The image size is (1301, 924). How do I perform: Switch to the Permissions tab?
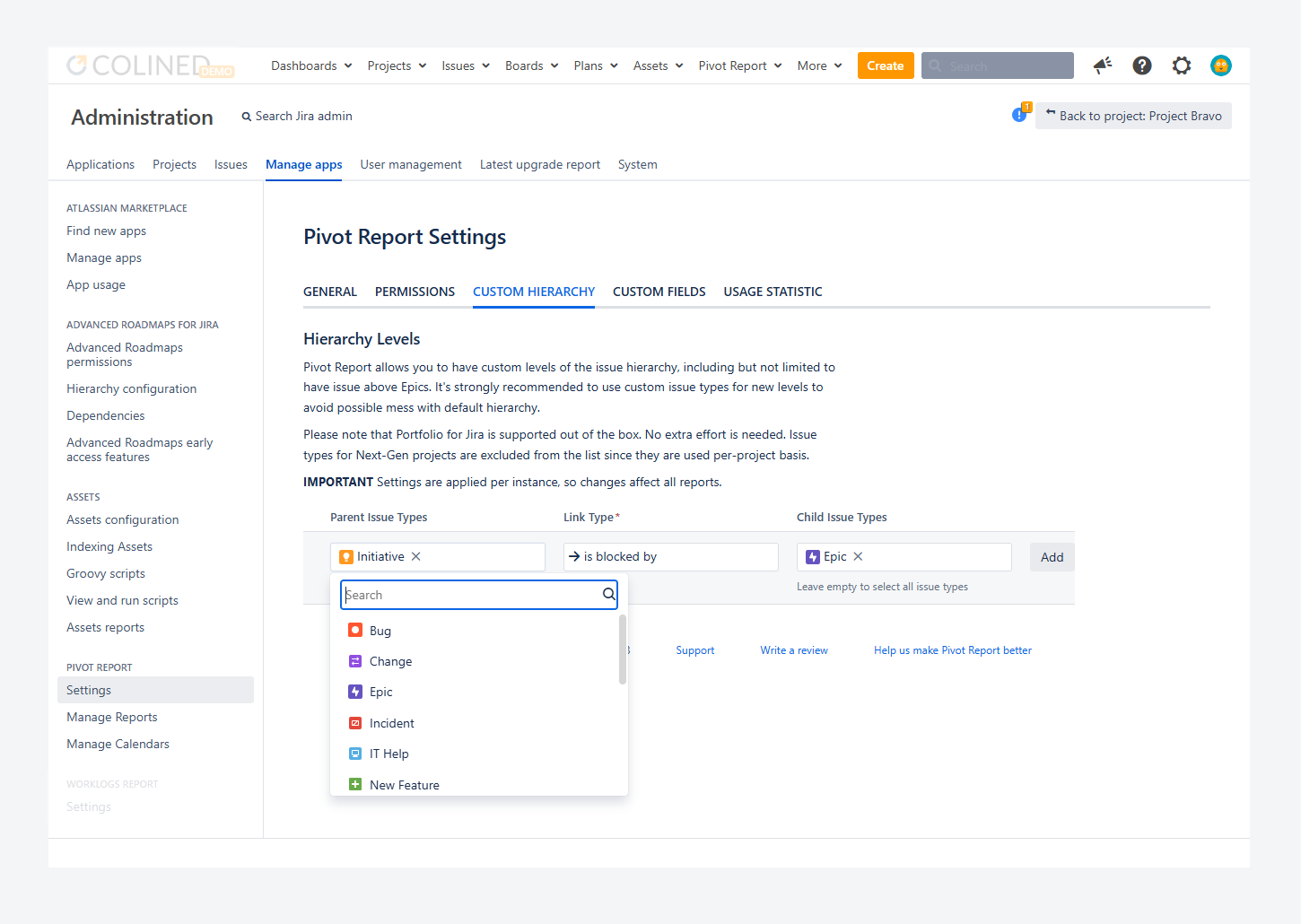pos(415,292)
